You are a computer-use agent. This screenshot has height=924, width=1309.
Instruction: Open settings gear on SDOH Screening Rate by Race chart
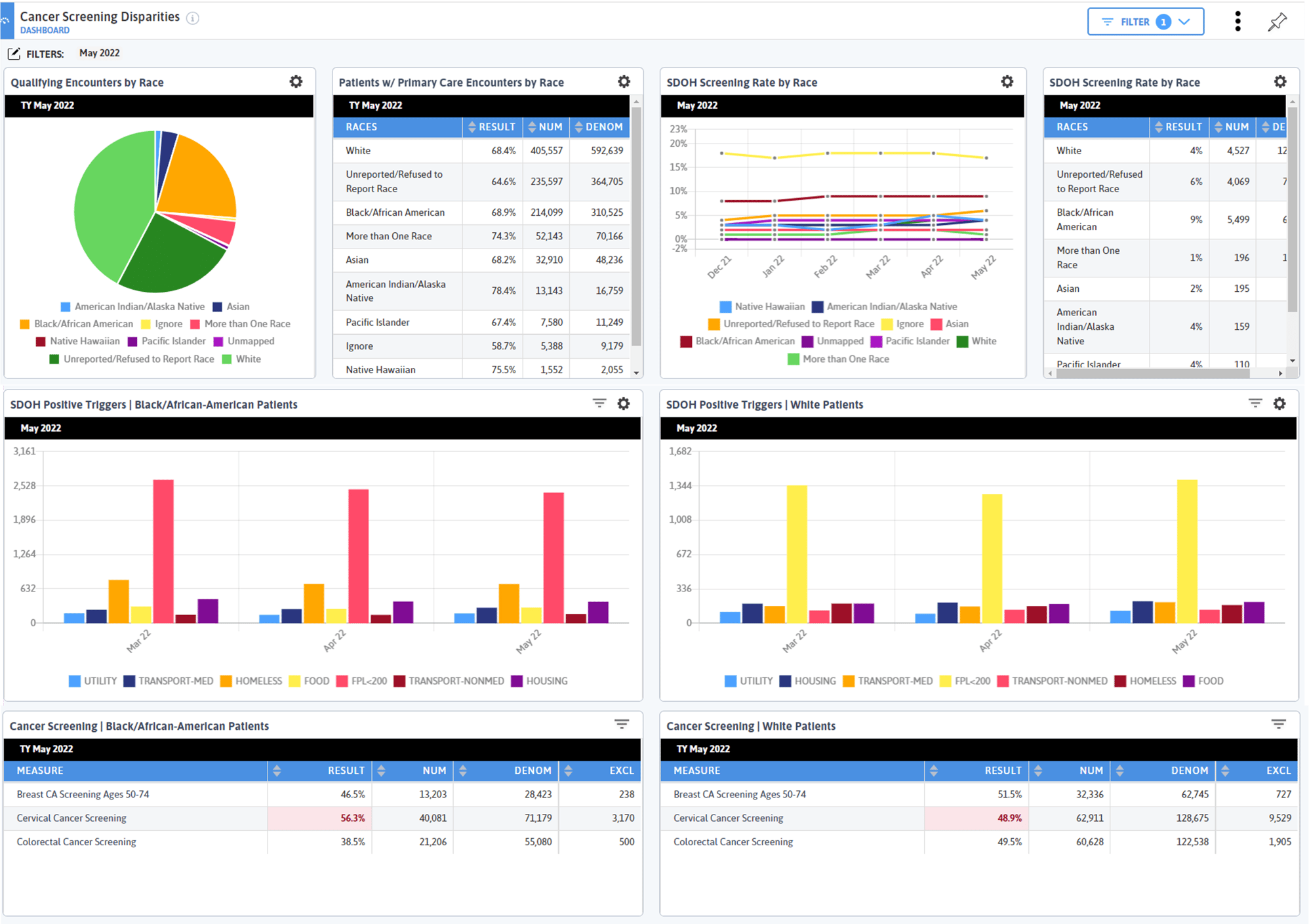(1007, 81)
